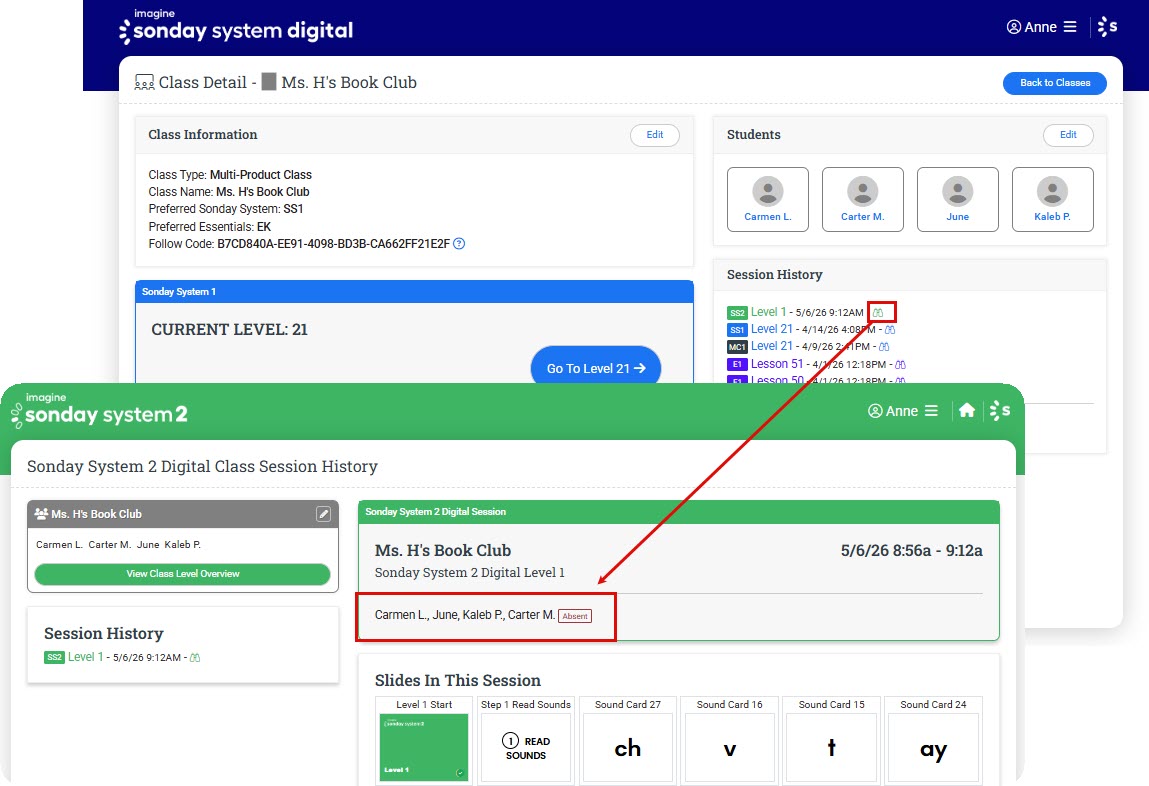Screen dimensions: 1149x786
Task: Click the MC1 badge in session history
Action: click(736, 347)
